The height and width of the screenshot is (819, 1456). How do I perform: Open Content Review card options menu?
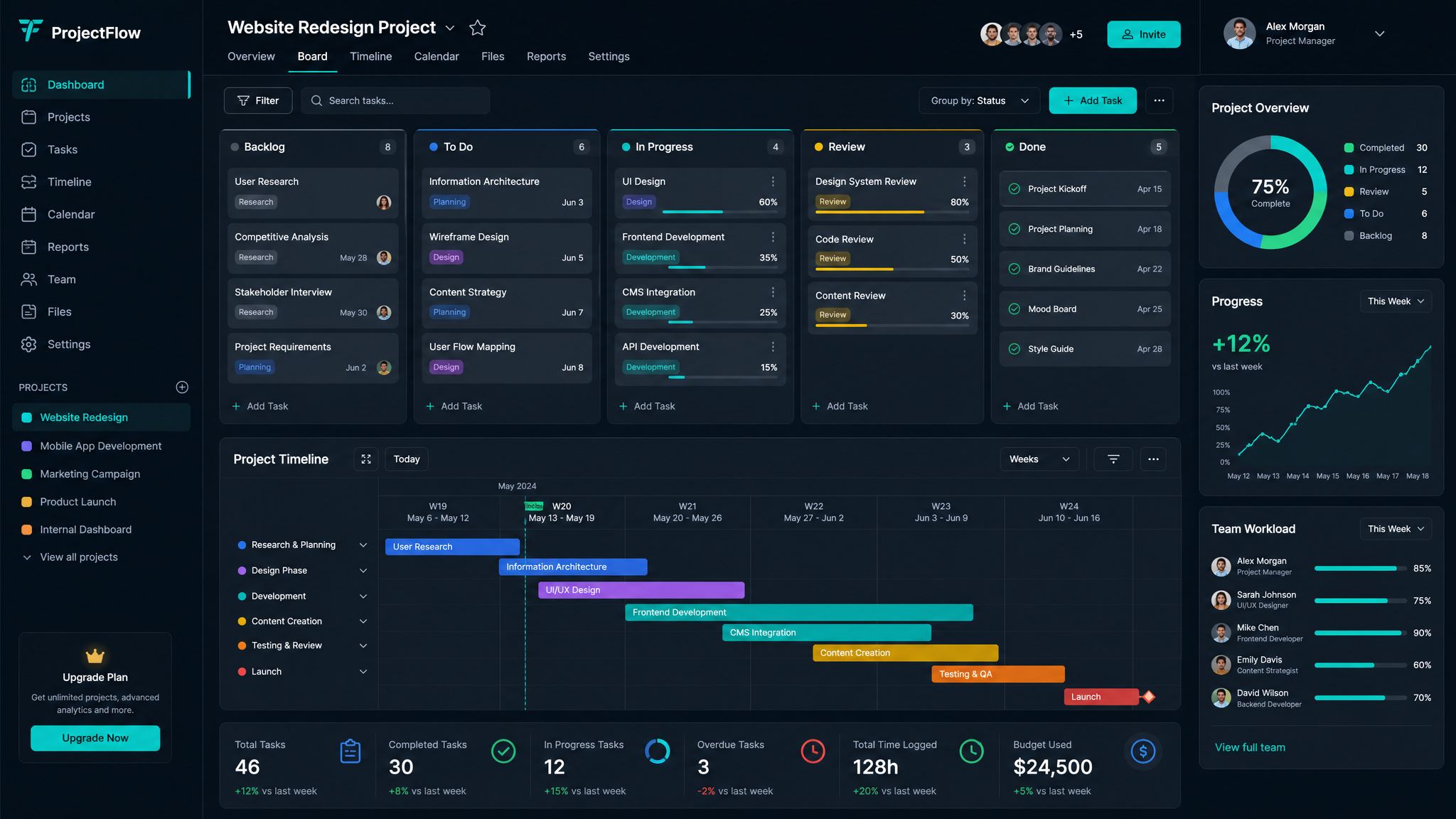964,295
